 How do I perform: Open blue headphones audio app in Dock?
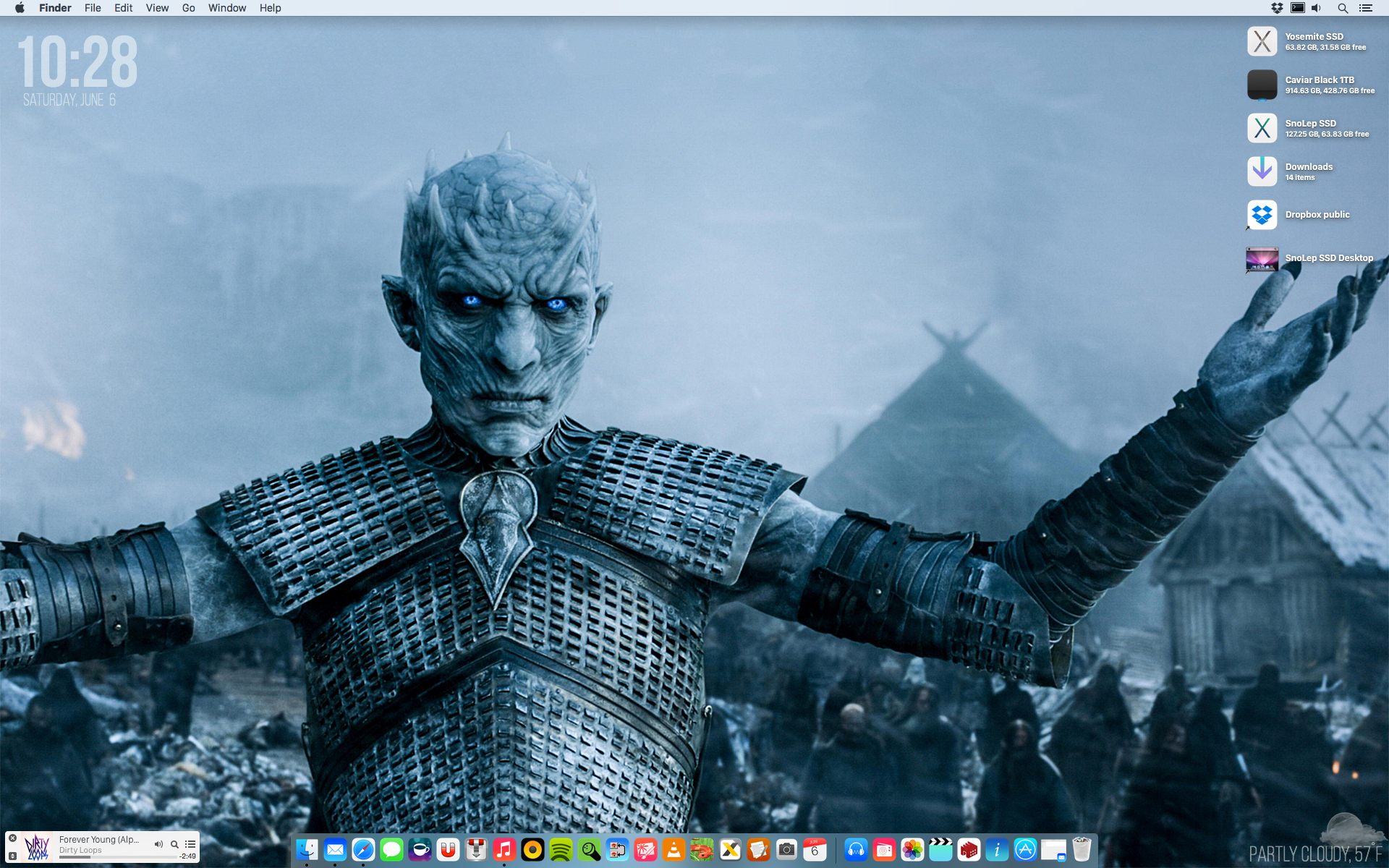click(856, 849)
